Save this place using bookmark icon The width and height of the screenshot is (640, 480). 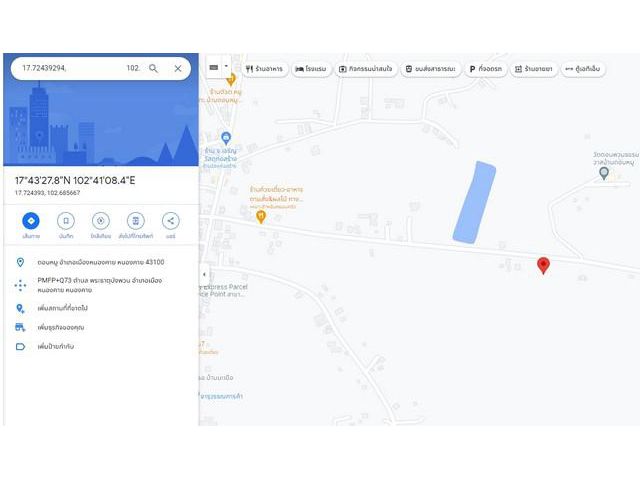pos(66,221)
